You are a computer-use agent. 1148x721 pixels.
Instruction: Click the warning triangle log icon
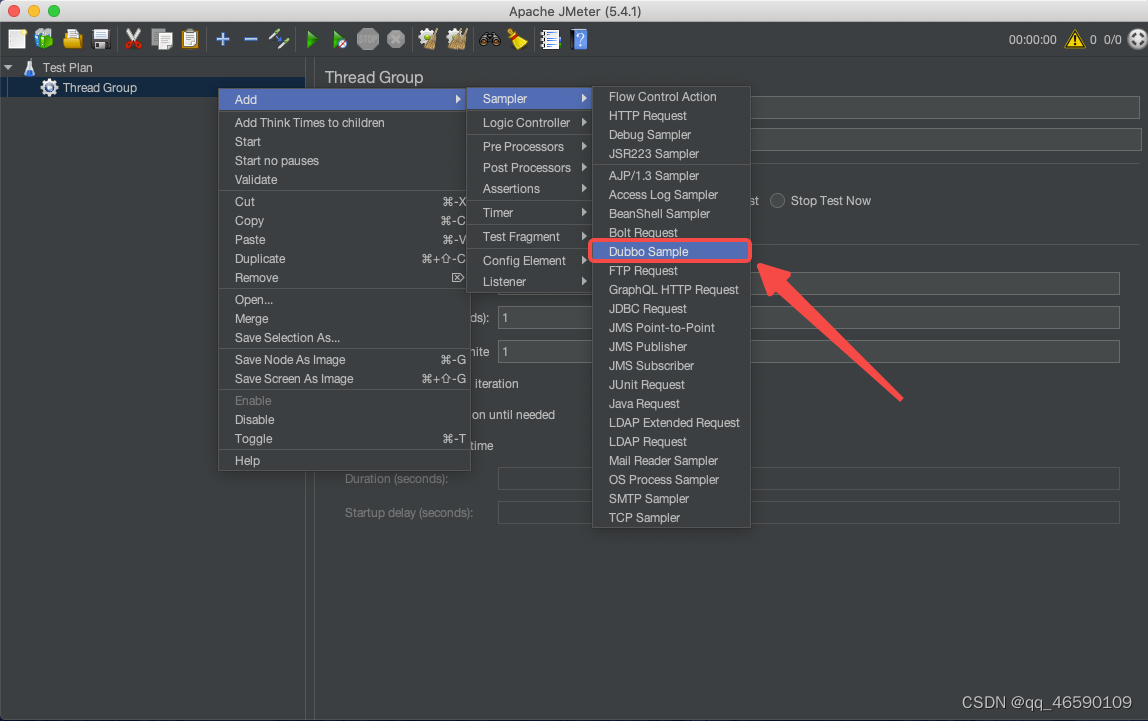point(1074,39)
